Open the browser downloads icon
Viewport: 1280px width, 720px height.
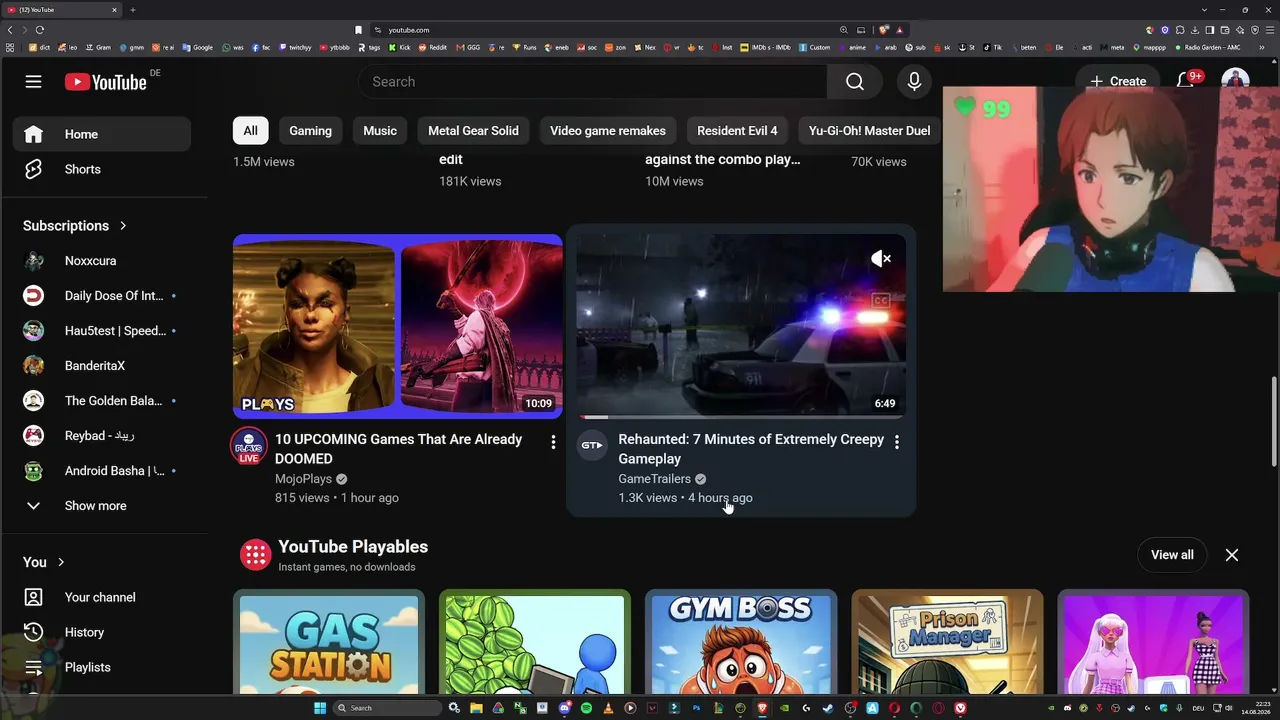click(x=1194, y=30)
